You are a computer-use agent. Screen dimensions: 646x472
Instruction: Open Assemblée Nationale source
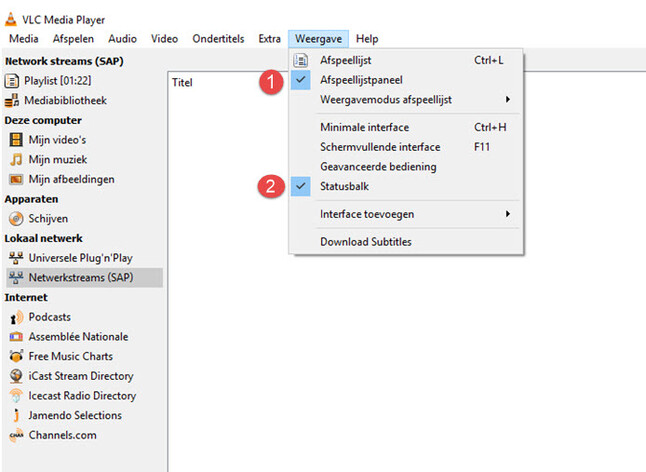coord(78,337)
